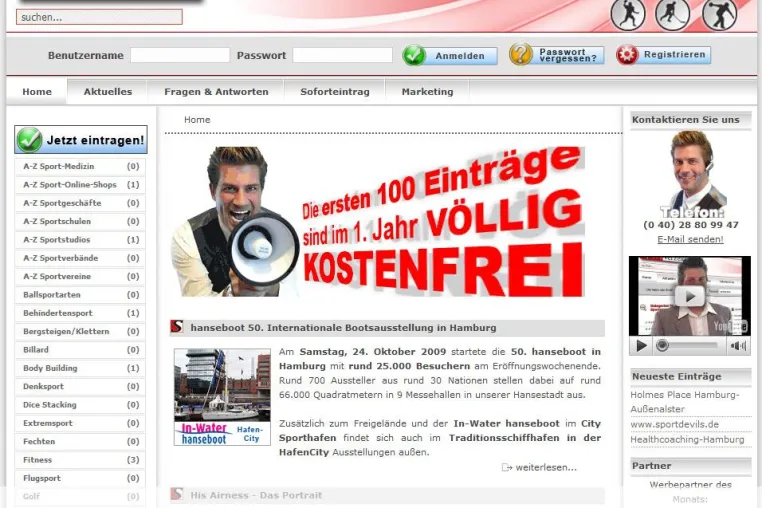This screenshot has height=508, width=762.
Task: Click the video progress slider
Action: [689, 346]
